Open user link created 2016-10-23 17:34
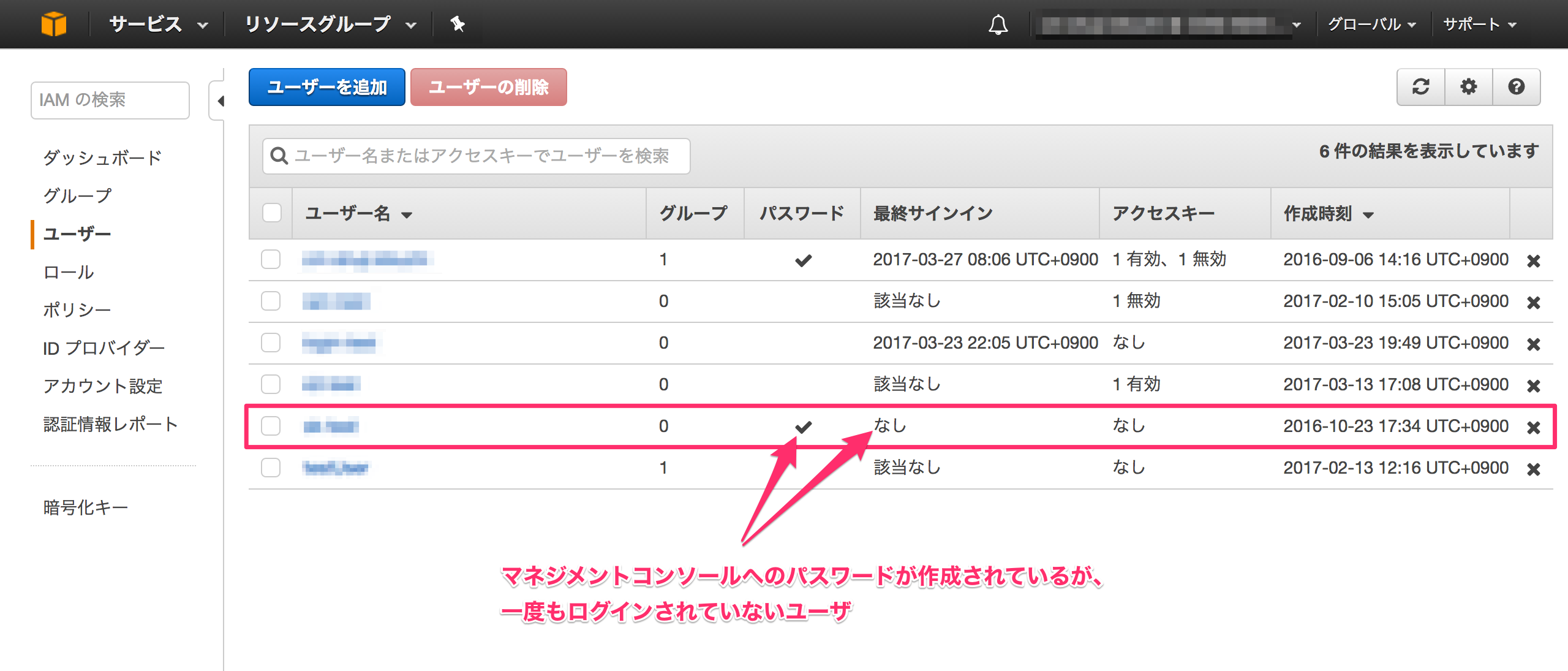 click(x=331, y=426)
